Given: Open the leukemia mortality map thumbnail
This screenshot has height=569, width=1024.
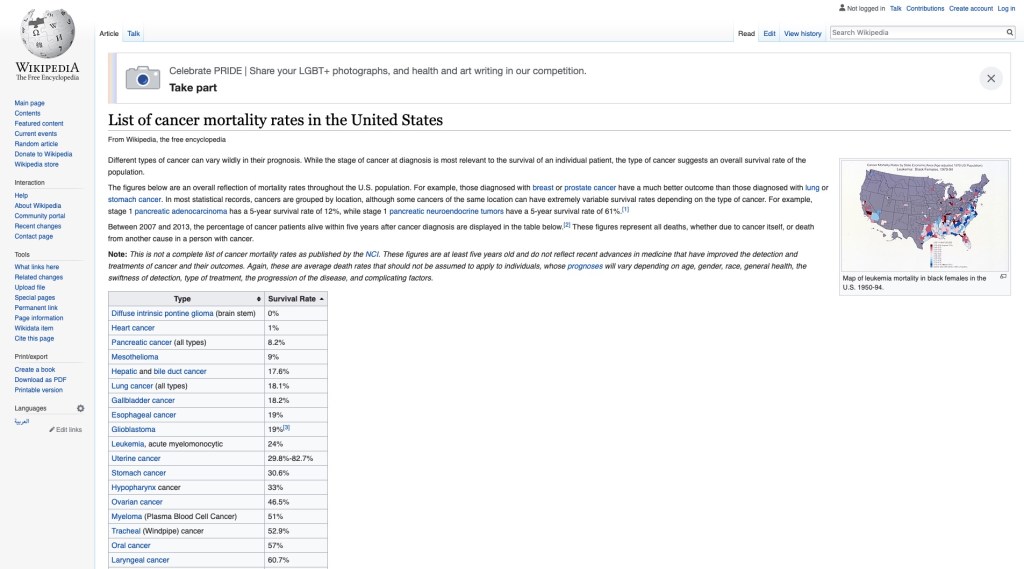Looking at the screenshot, I should click(924, 214).
